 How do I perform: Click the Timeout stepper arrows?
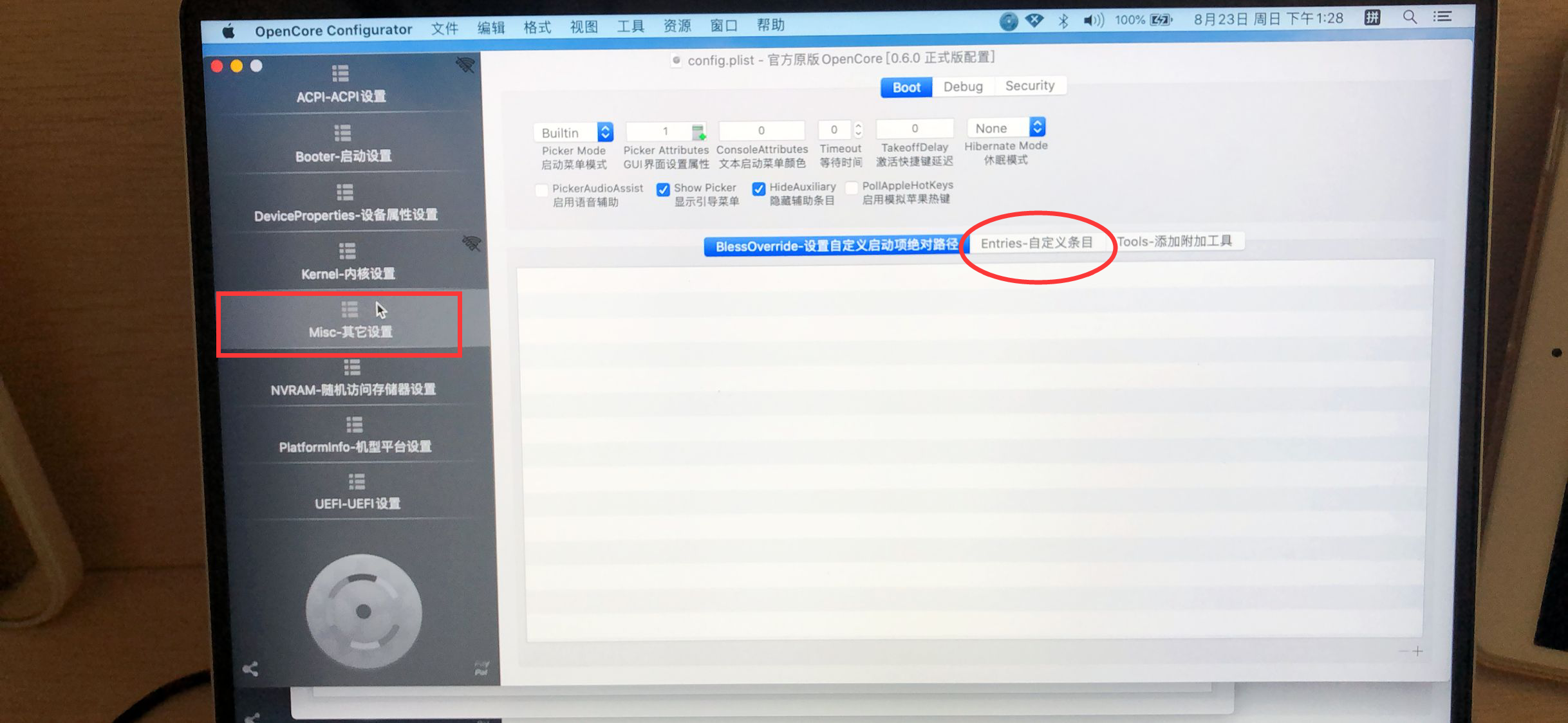pos(858,130)
